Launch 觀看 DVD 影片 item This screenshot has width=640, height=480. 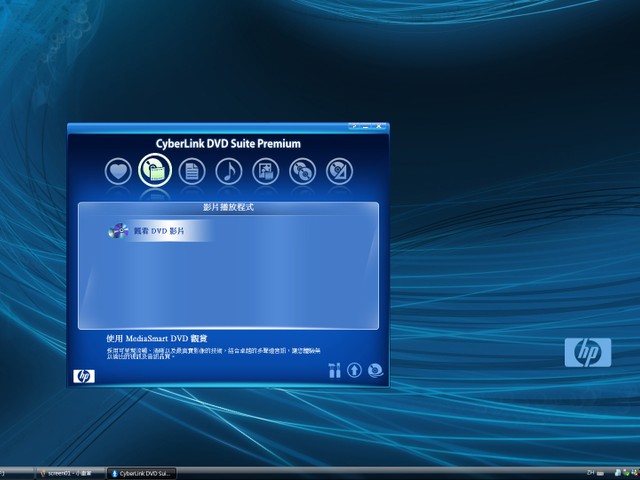click(x=160, y=231)
